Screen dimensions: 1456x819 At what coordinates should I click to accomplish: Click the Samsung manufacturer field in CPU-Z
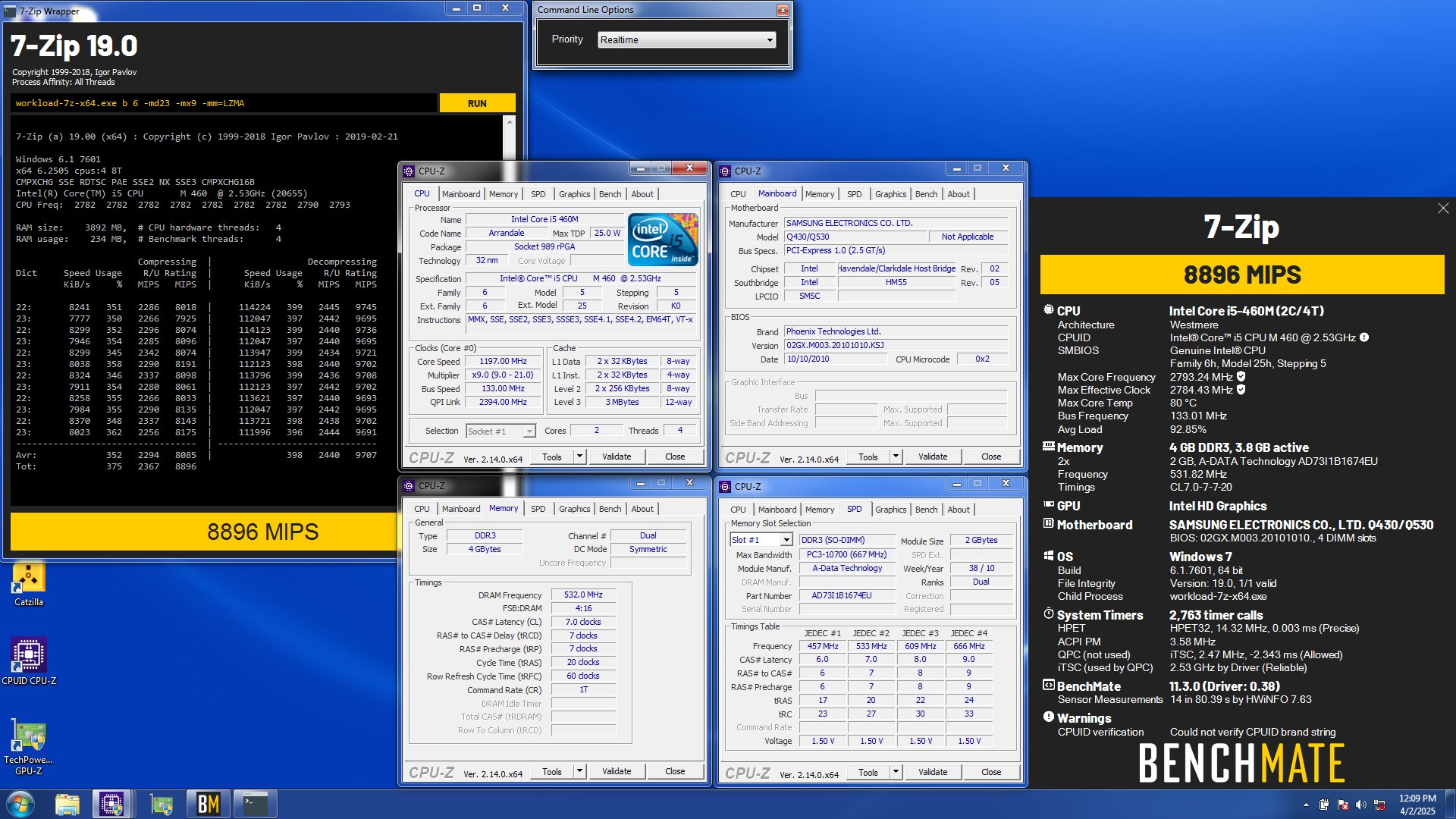coord(896,223)
